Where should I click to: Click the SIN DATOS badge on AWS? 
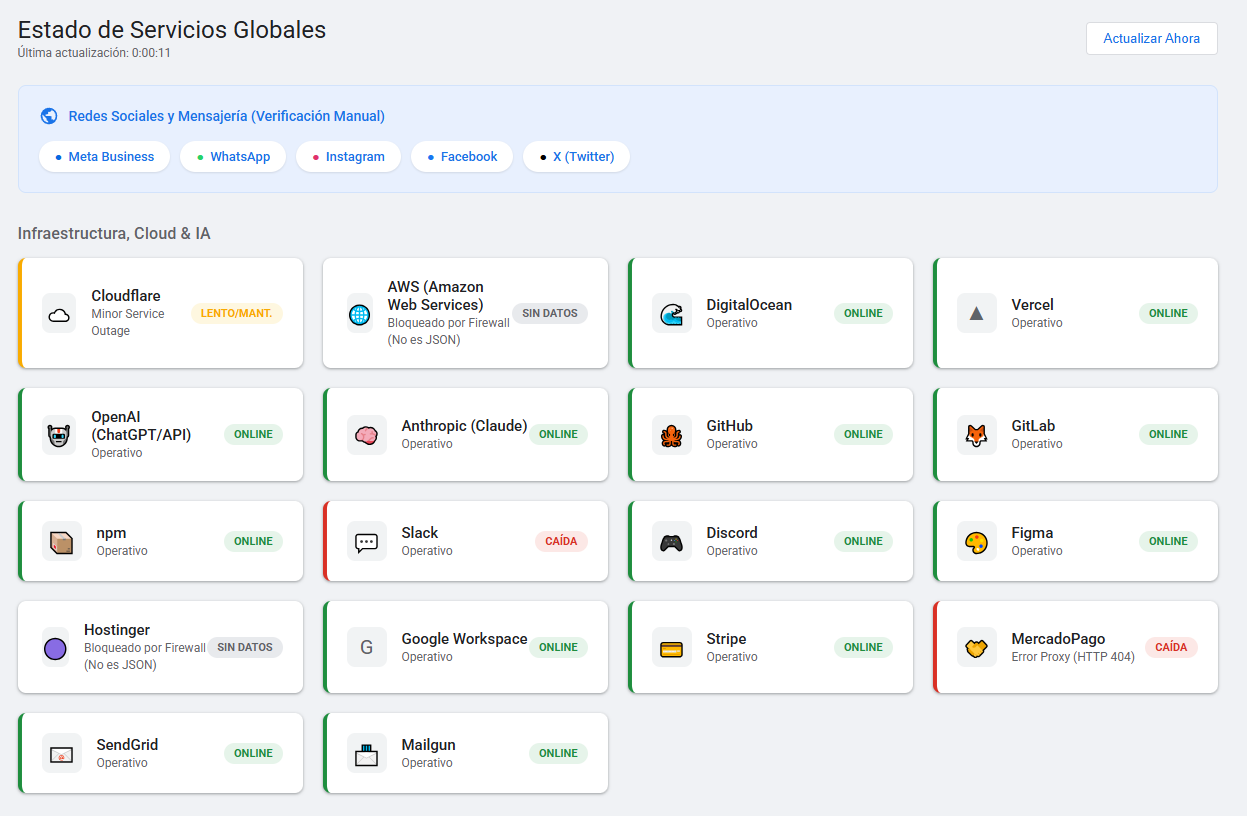coord(550,314)
